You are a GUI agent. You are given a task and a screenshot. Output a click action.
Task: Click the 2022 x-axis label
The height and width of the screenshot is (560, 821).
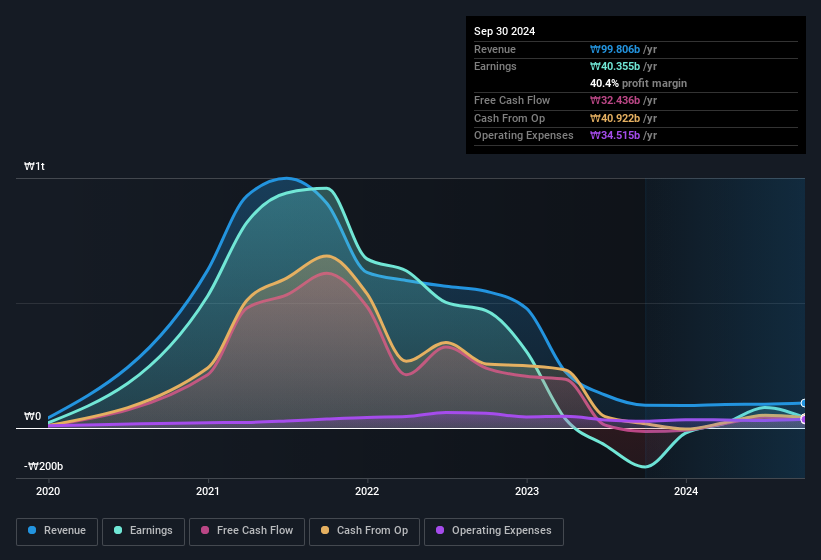coord(367,491)
